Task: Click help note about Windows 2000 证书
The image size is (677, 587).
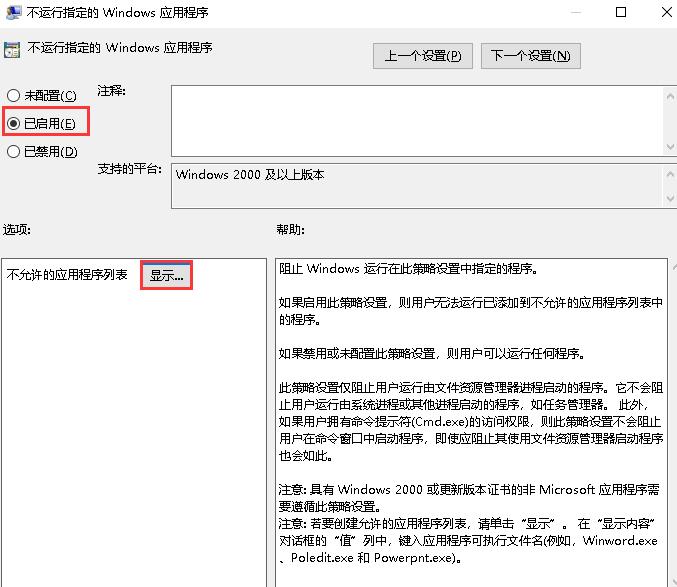Action: [x=469, y=498]
